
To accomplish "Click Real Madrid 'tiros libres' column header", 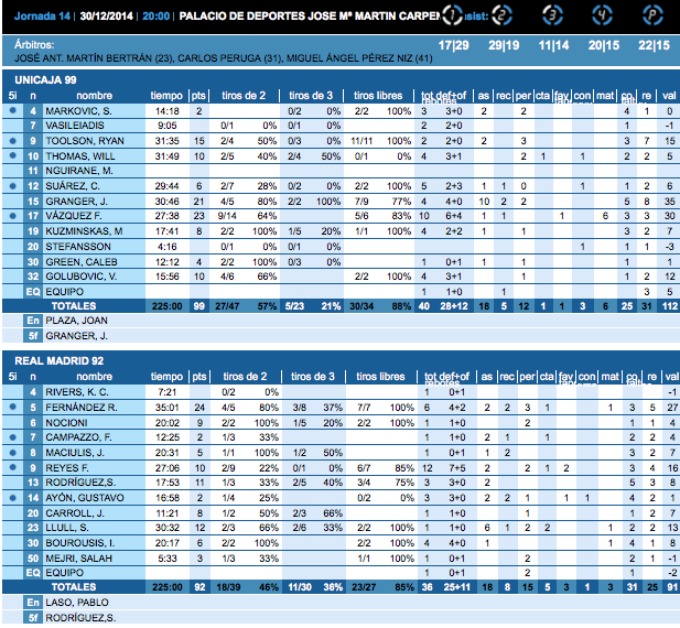I will pos(380,376).
